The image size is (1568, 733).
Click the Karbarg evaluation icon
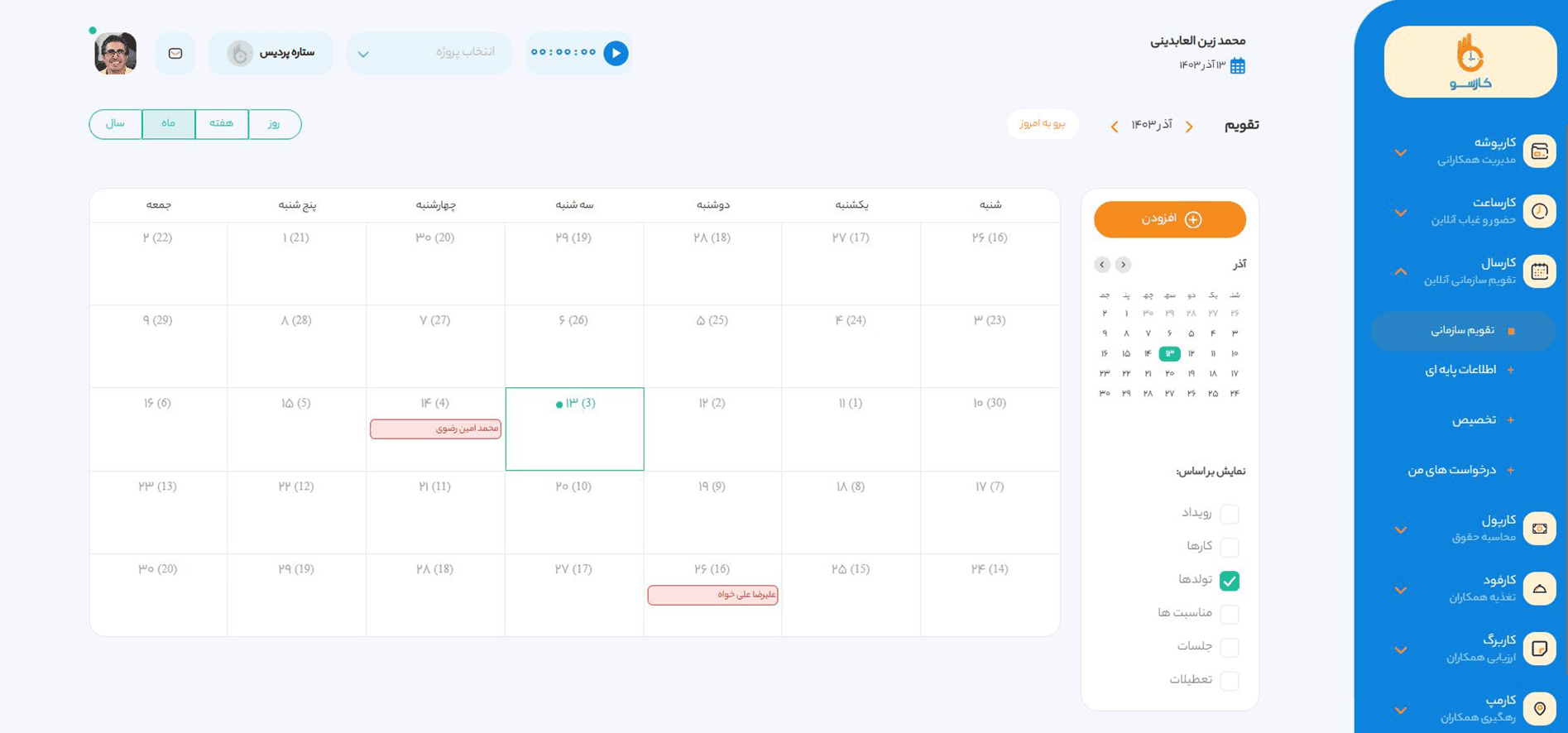coord(1539,649)
